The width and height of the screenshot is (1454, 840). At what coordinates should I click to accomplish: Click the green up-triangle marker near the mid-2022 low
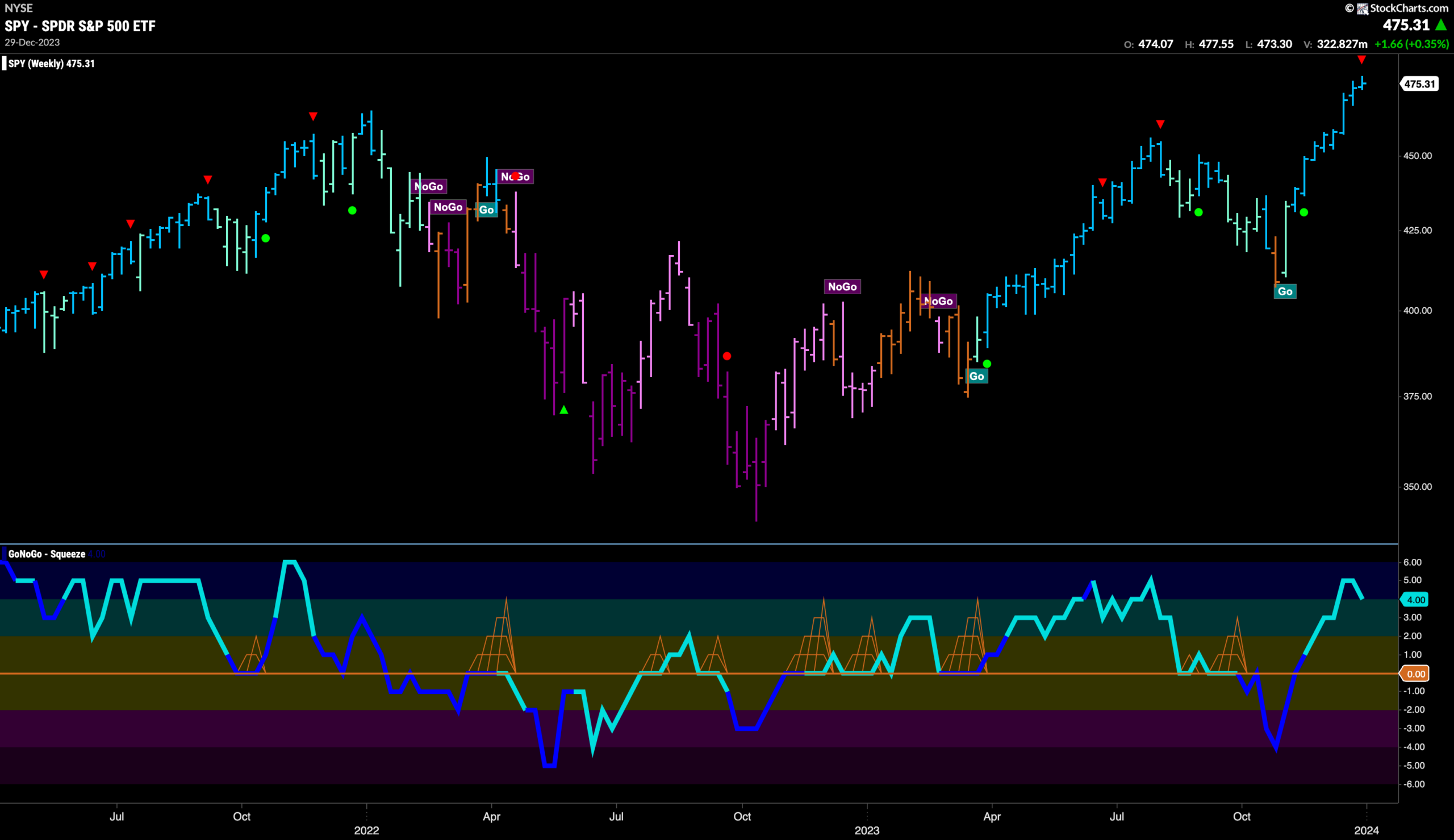(x=563, y=409)
